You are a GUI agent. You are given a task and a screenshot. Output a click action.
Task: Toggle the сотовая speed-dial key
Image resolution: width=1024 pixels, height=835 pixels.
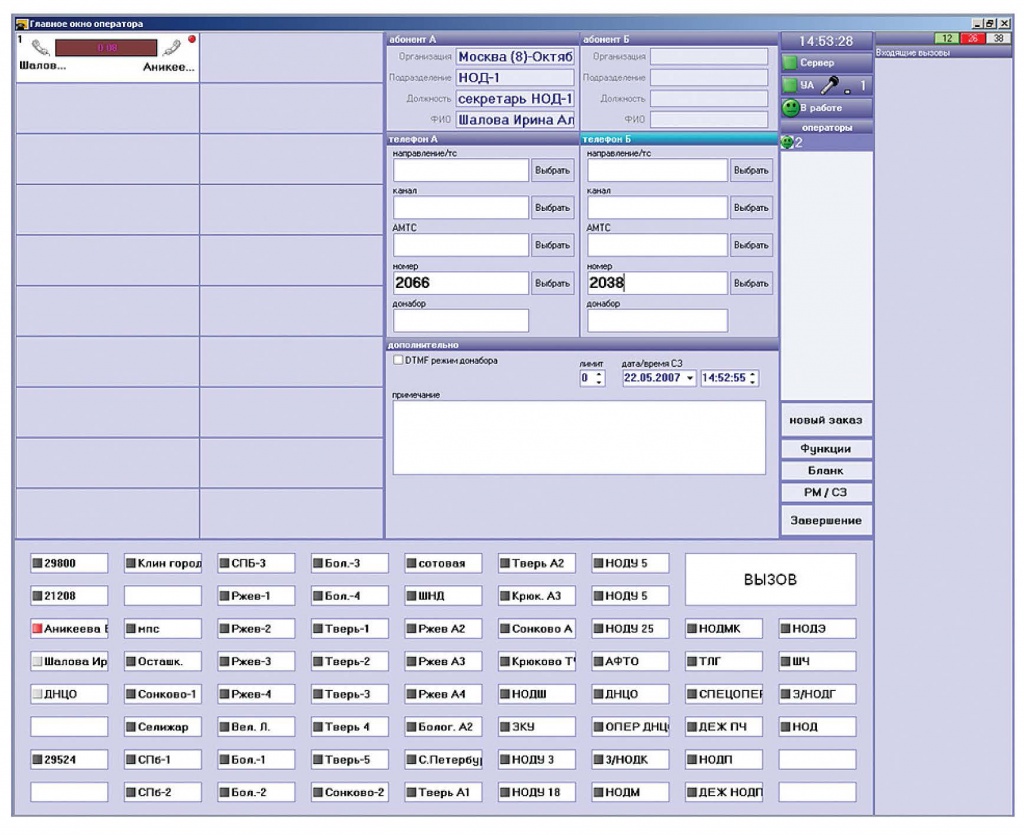point(441,564)
